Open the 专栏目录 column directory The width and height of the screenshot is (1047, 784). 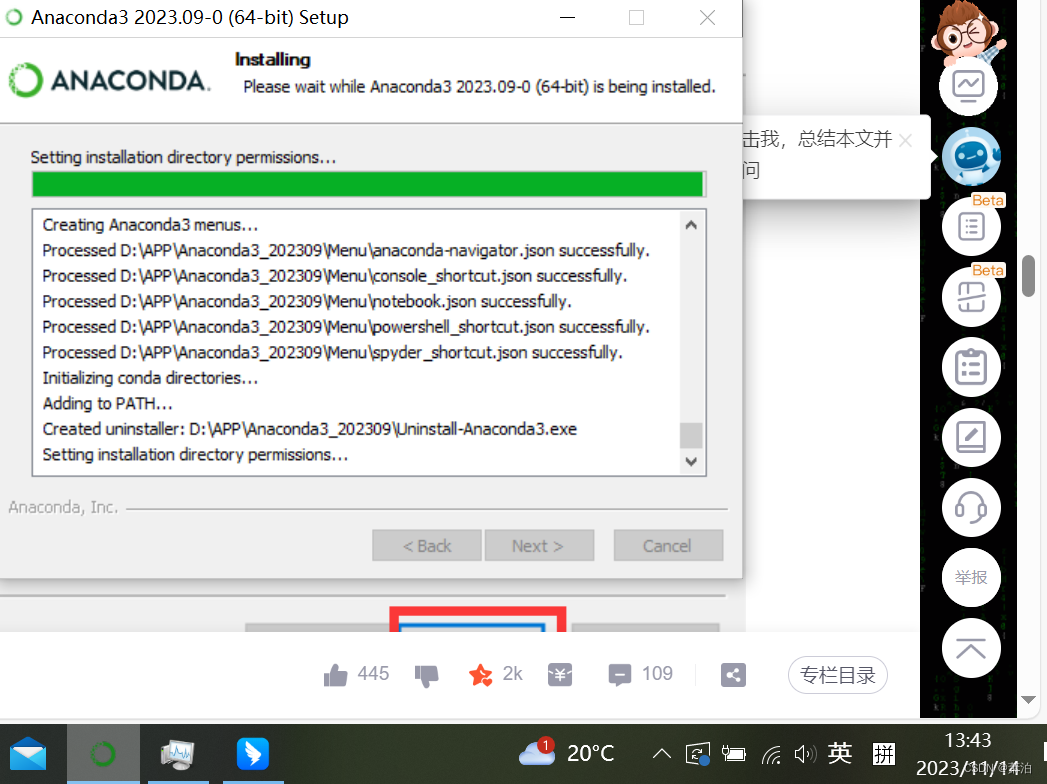click(x=837, y=675)
